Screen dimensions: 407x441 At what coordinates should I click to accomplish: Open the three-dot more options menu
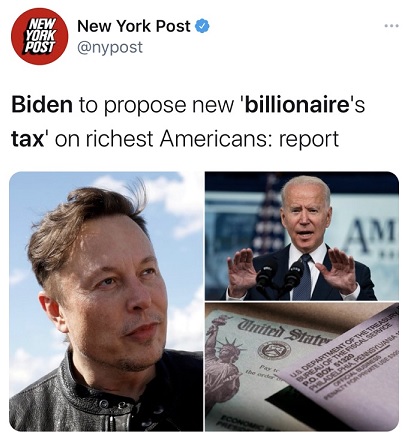(391, 26)
